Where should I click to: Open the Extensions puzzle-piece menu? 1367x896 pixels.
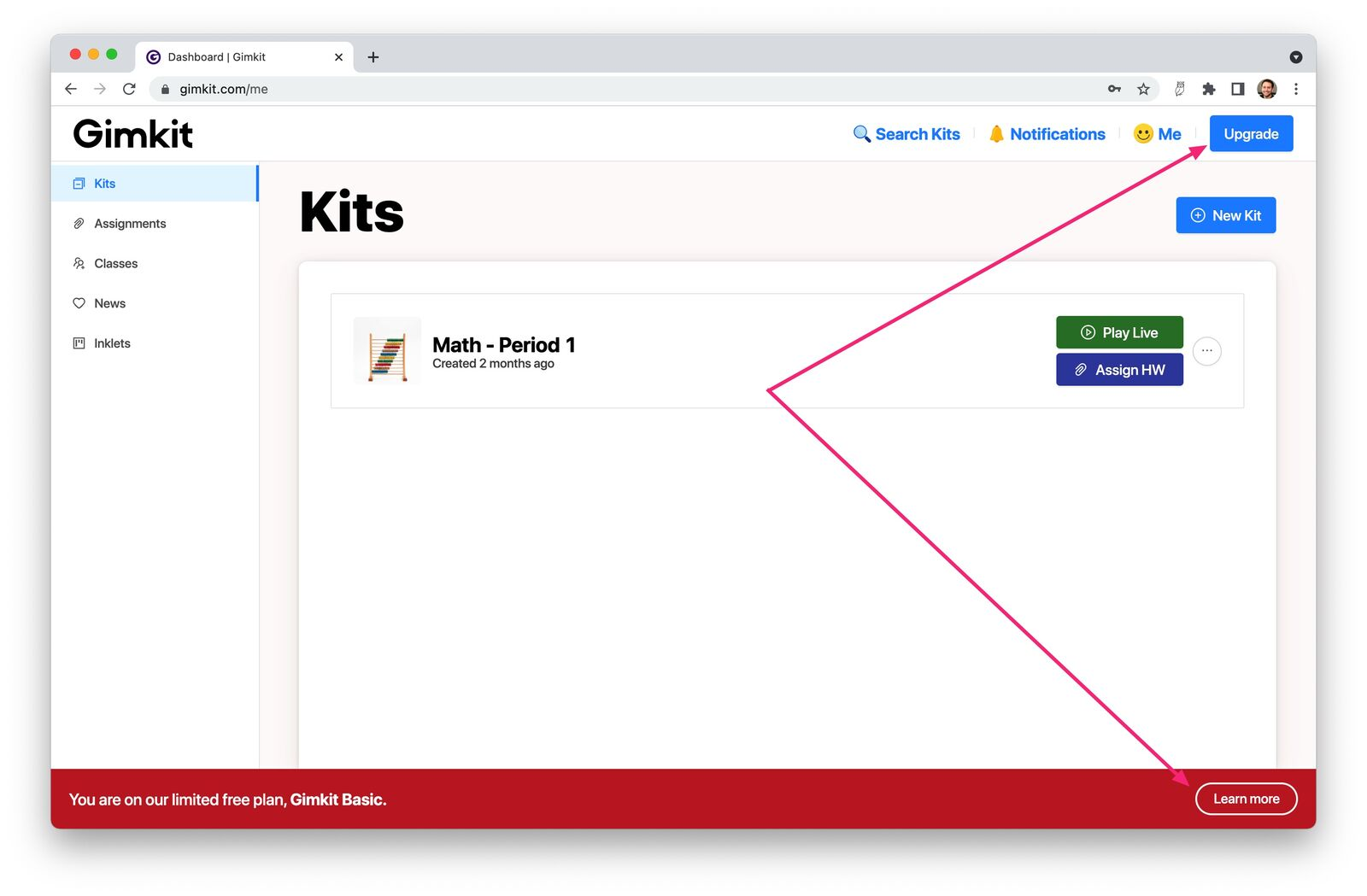1208,89
